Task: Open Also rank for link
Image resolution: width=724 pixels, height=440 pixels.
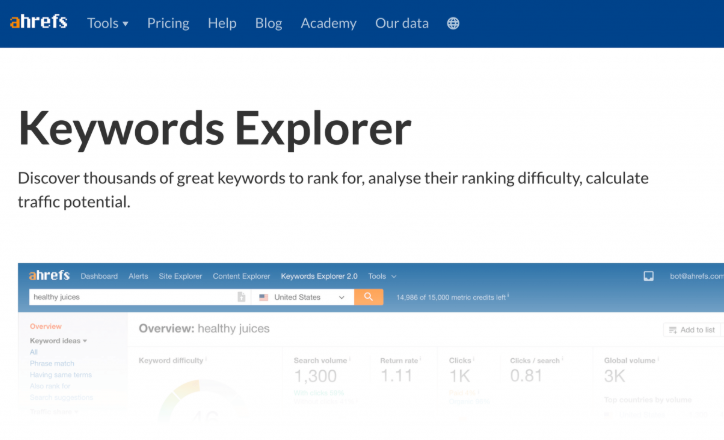Action: (50, 386)
